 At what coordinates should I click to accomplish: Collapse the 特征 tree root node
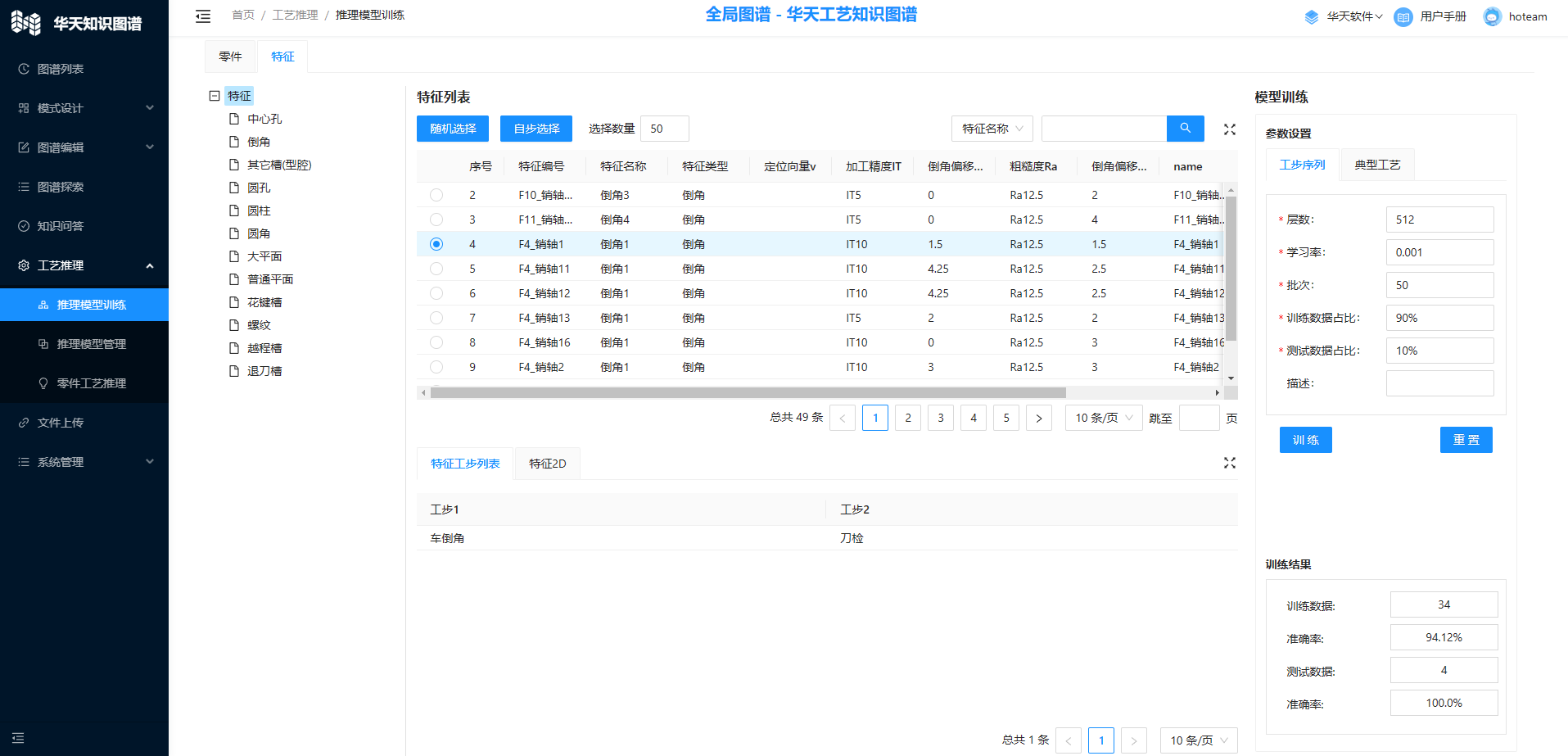pyautogui.click(x=215, y=96)
